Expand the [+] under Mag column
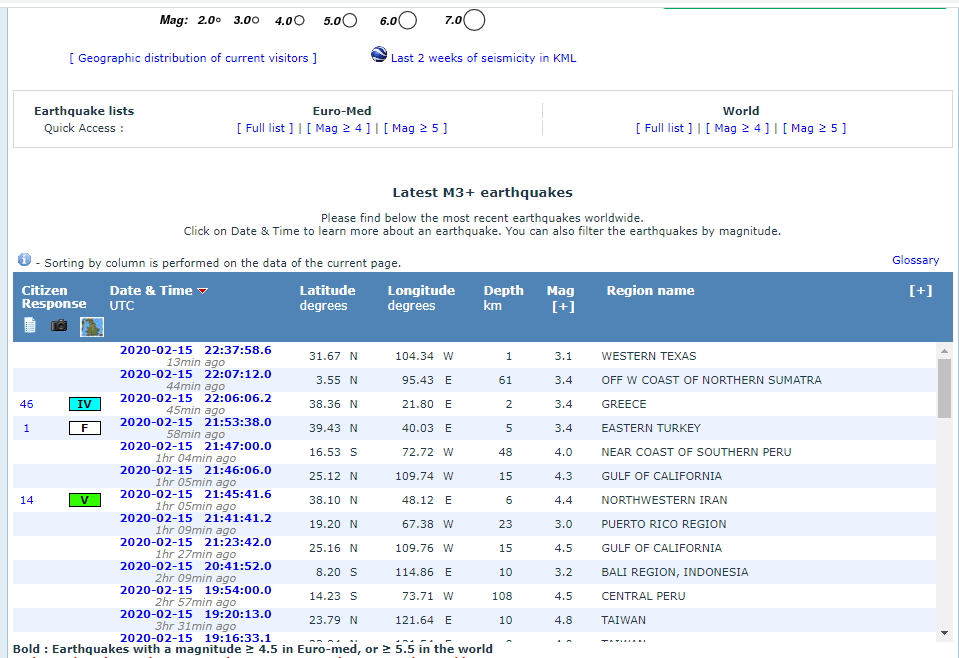Screen dimensions: 959x658 pyautogui.click(x=563, y=306)
